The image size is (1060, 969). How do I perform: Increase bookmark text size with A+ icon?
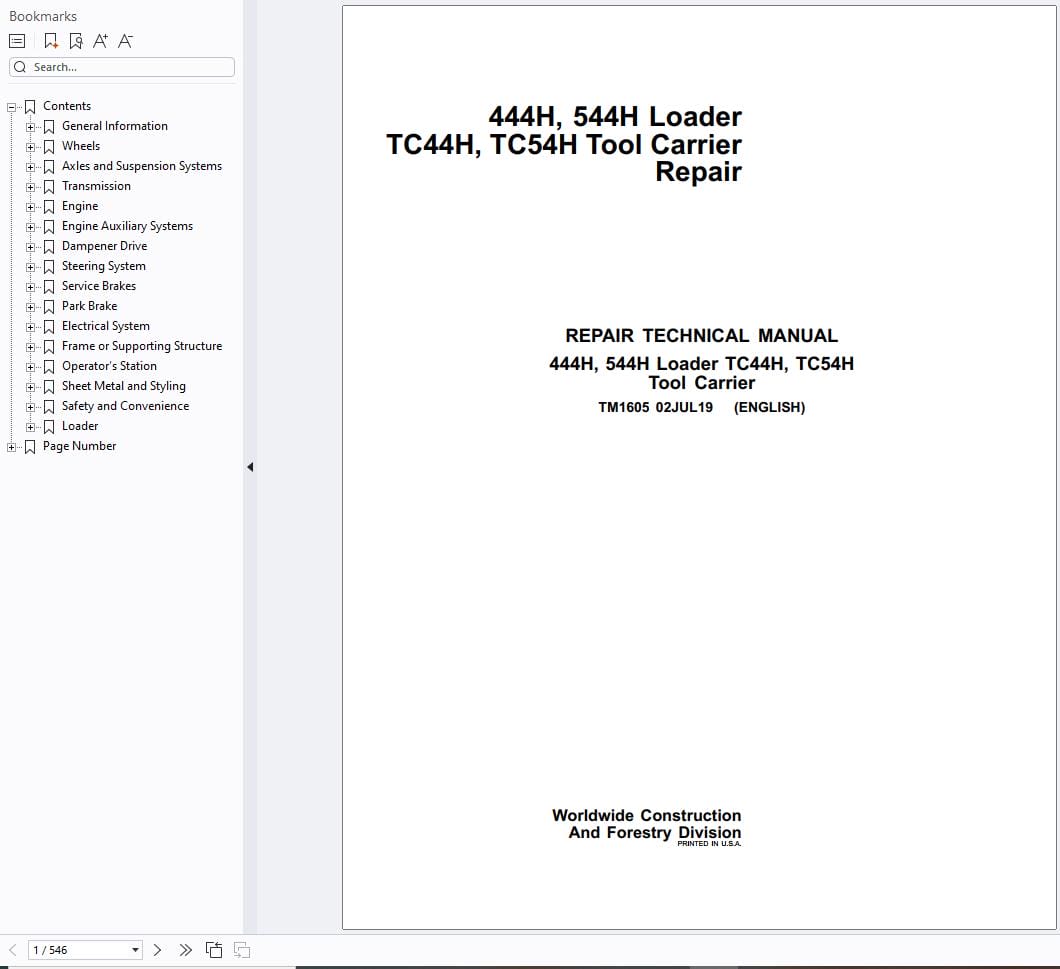click(x=100, y=41)
